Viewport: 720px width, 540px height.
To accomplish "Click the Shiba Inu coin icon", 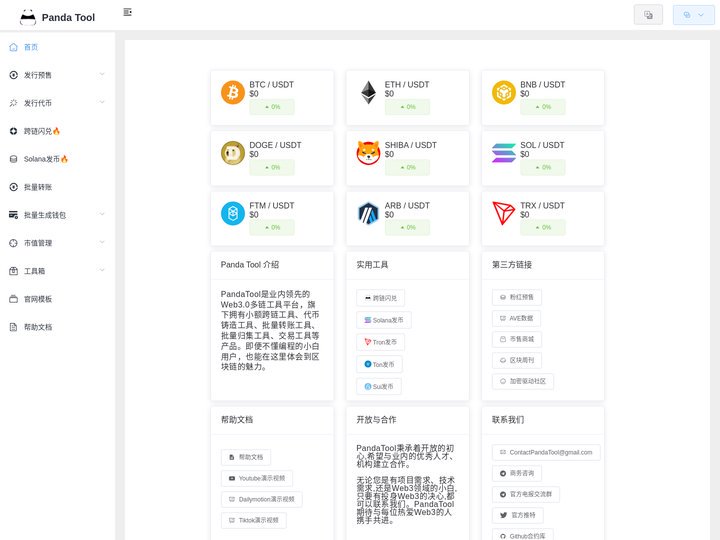I will click(368, 153).
